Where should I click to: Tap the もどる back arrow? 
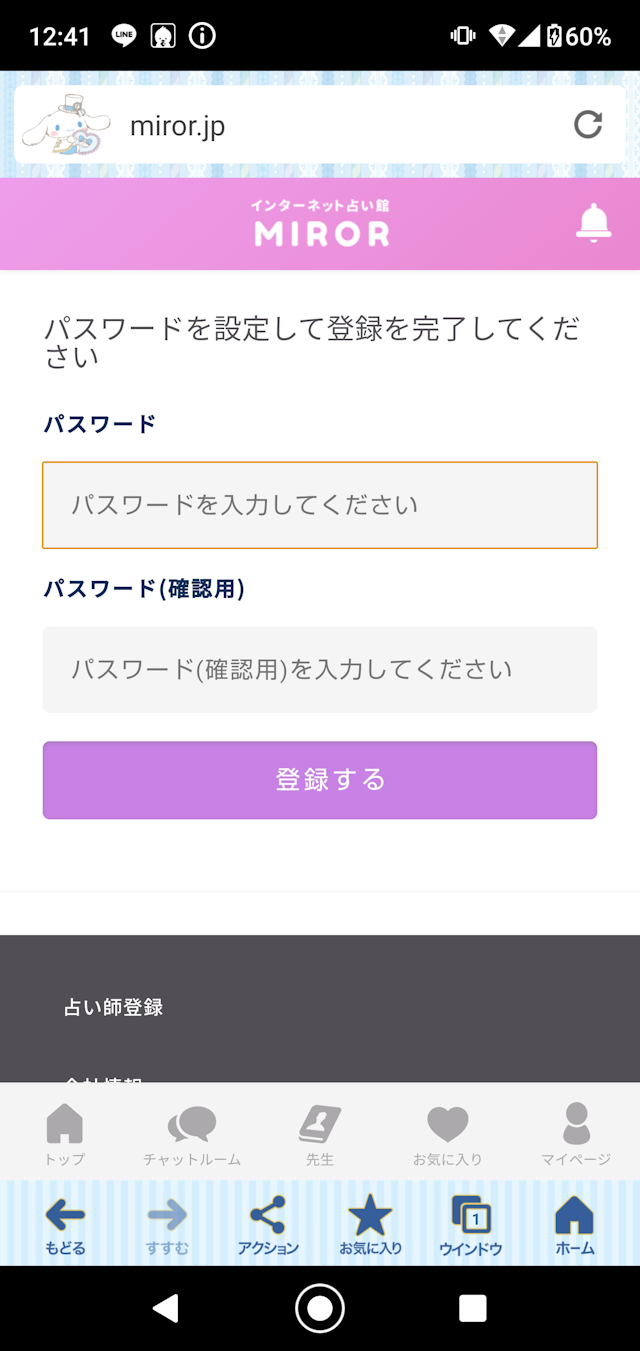(65, 1224)
